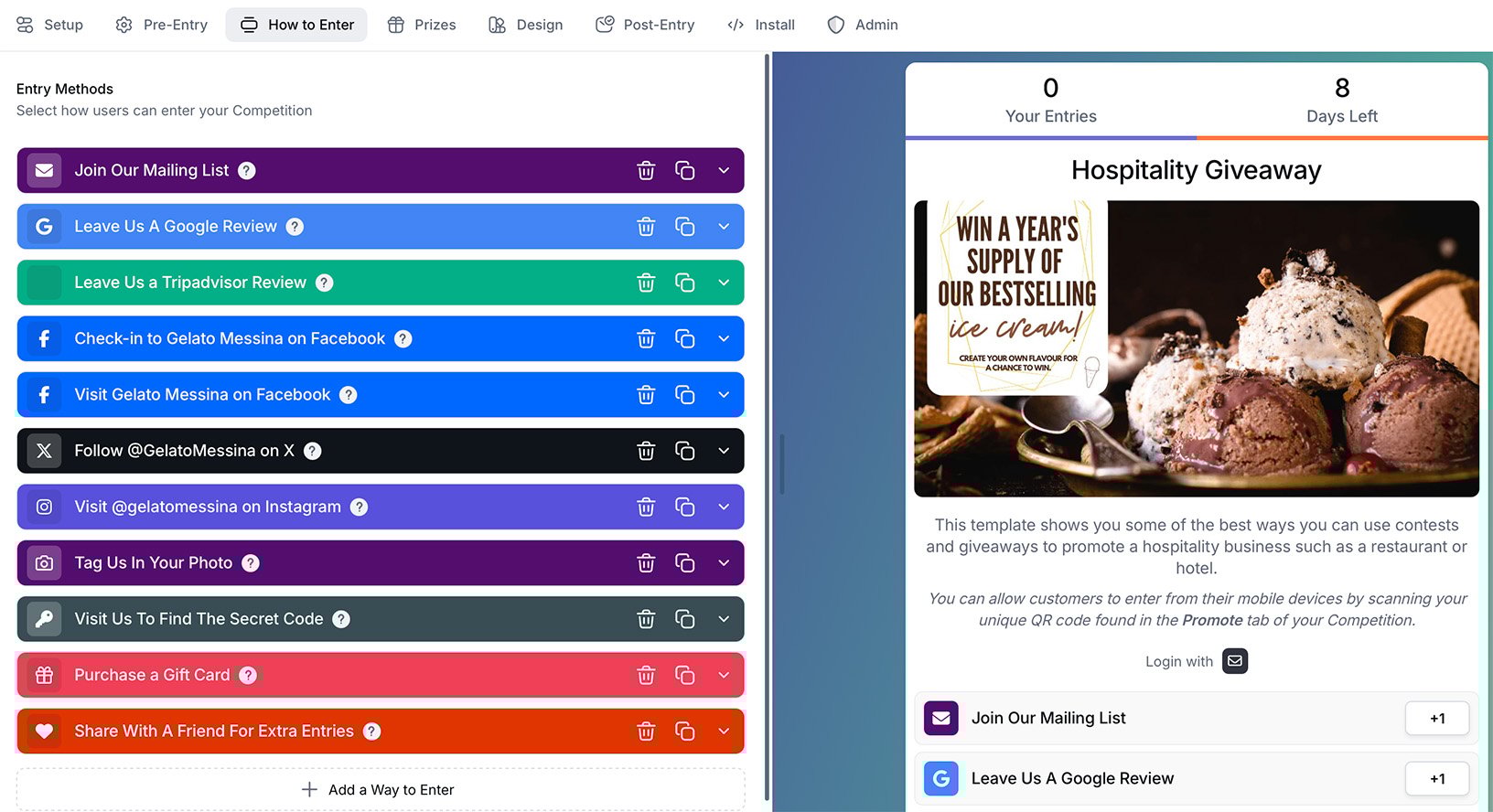This screenshot has width=1493, height=812.
Task: Click the Hospitality Giveaway title
Action: pyautogui.click(x=1197, y=170)
